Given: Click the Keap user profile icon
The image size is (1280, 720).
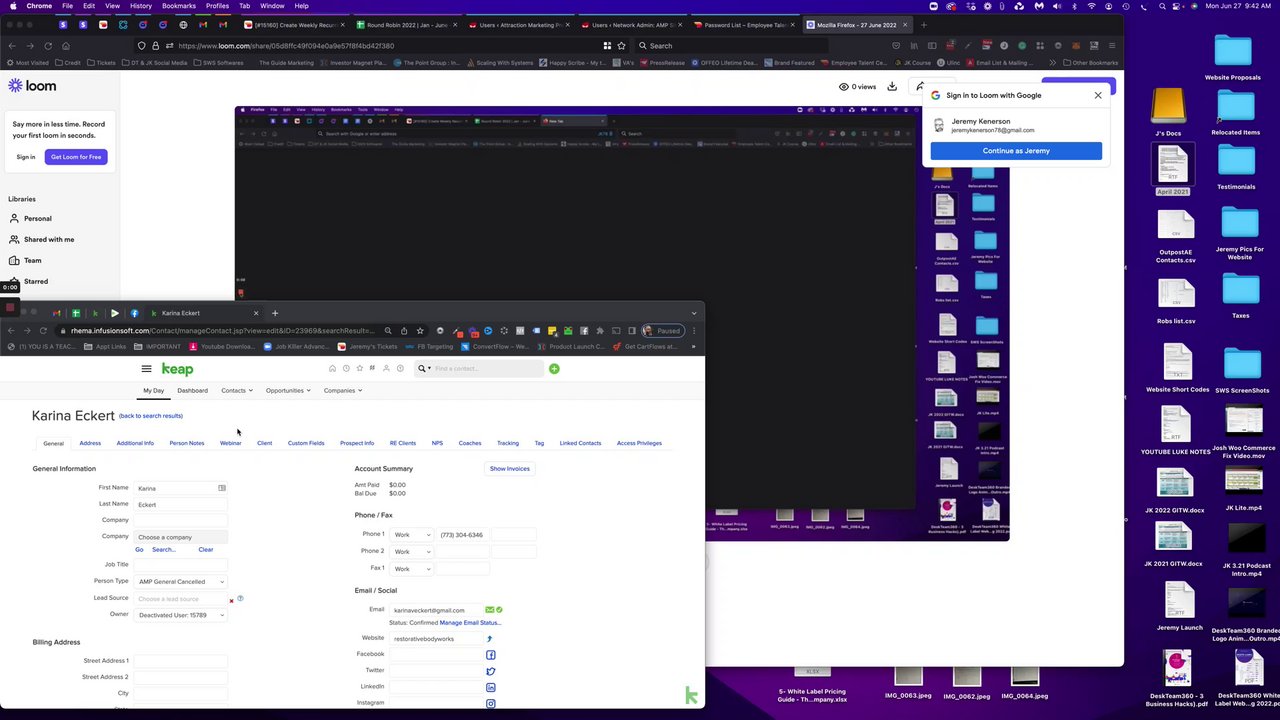Looking at the screenshot, I should tap(386, 369).
